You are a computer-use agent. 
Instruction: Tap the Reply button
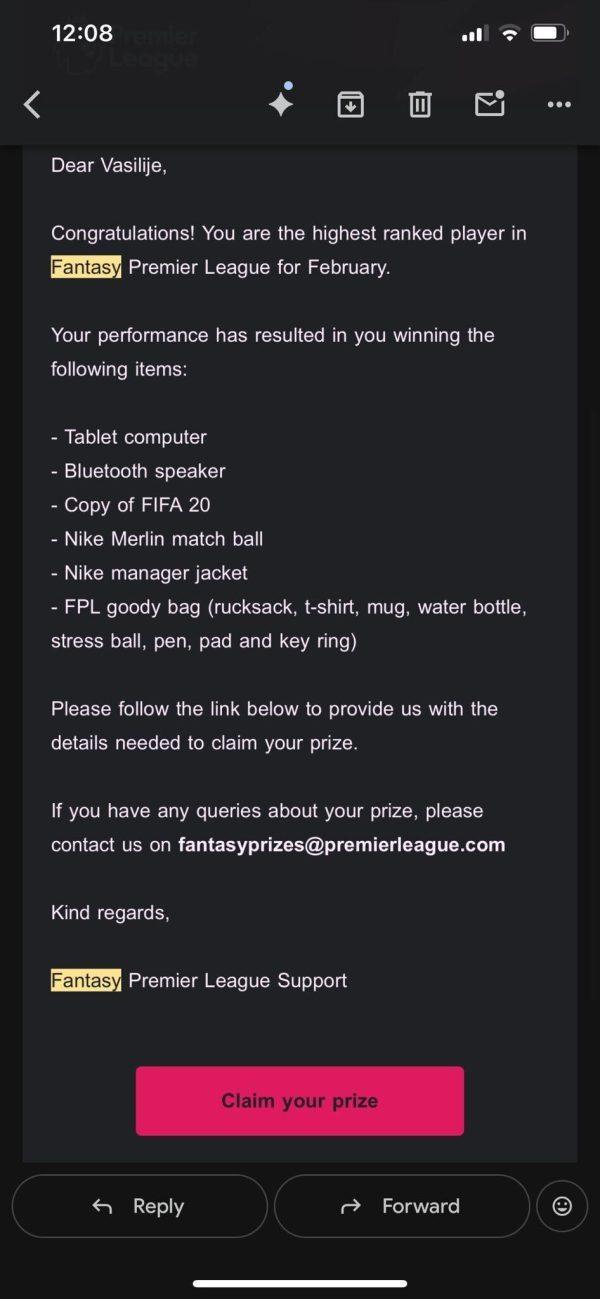tap(140, 1206)
